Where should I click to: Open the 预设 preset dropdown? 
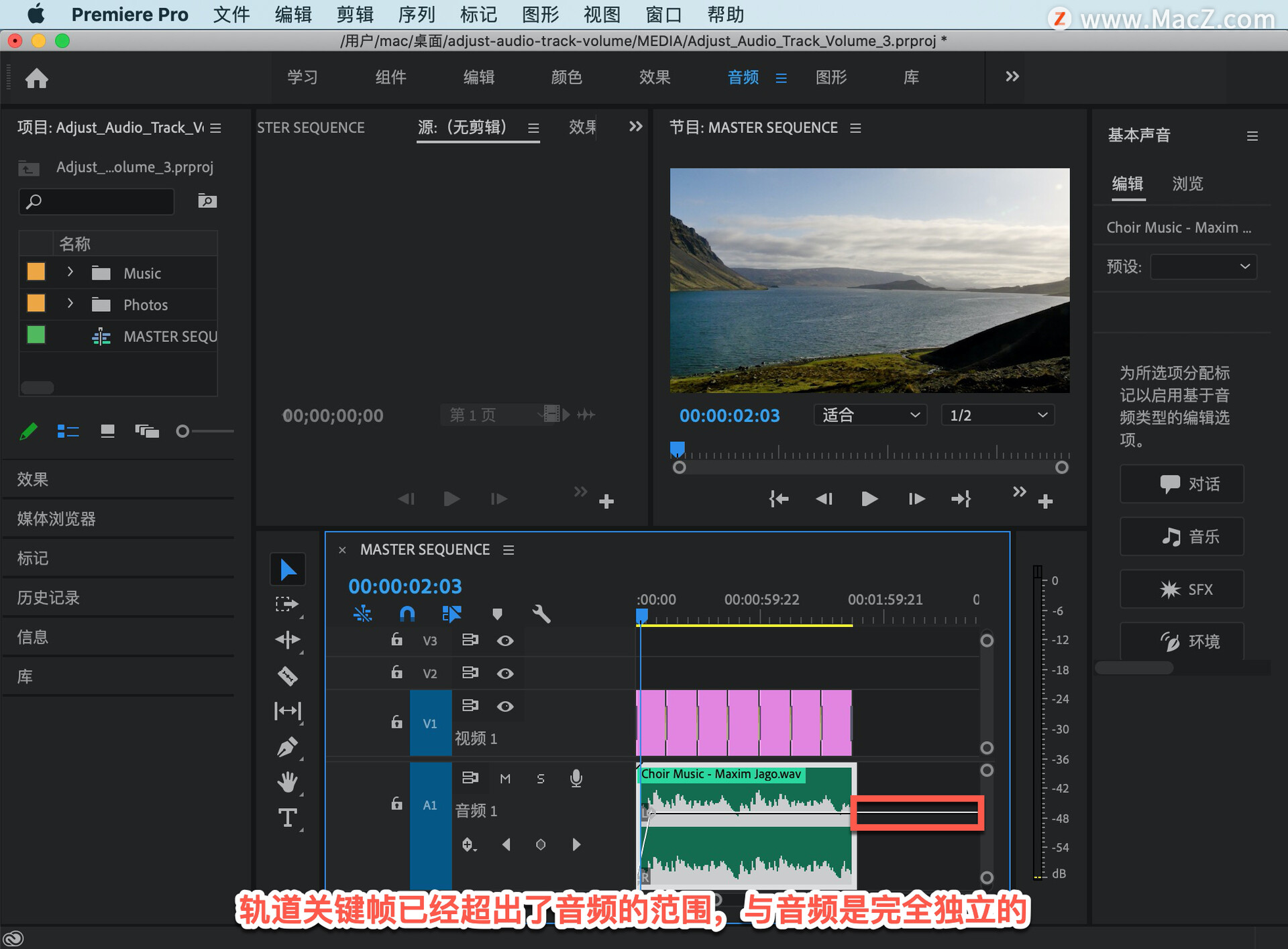click(x=1203, y=266)
